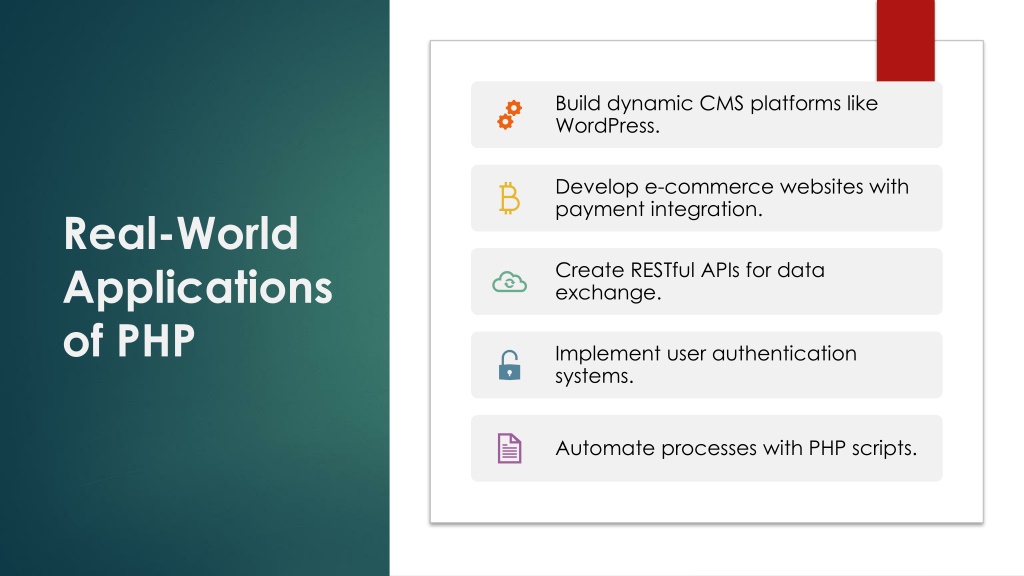Select the "Implement user authentication systems." text
Viewport: 1024px width, 576px height.
(706, 364)
